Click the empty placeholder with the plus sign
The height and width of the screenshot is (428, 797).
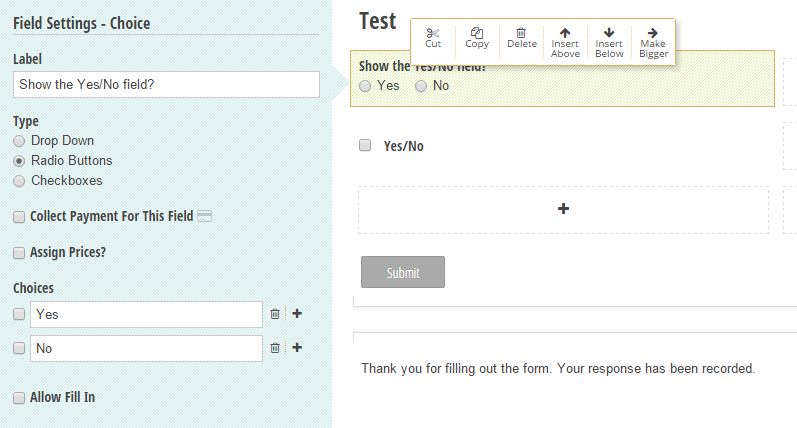click(x=563, y=209)
